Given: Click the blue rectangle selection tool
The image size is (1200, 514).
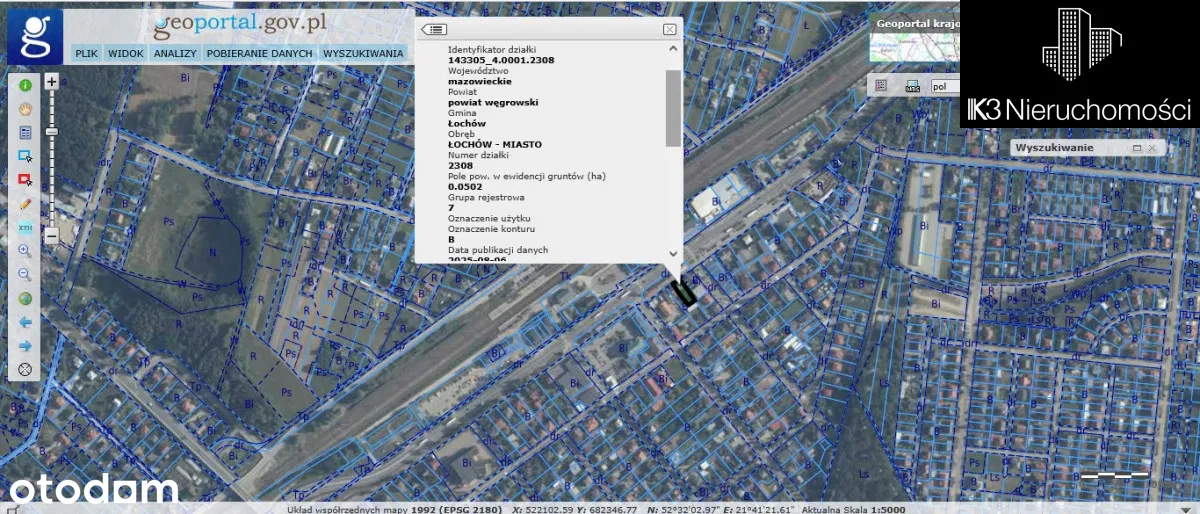Looking at the screenshot, I should click(x=25, y=156).
